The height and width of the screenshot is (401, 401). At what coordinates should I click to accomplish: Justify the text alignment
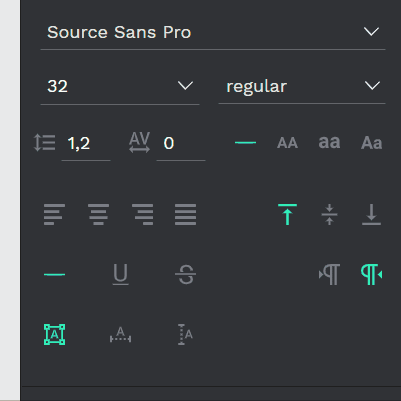click(185, 214)
